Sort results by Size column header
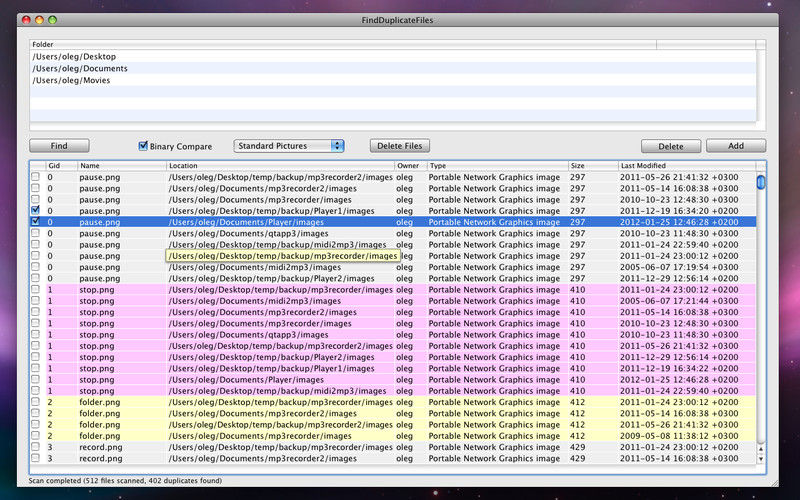This screenshot has height=500, width=800. (x=578, y=166)
